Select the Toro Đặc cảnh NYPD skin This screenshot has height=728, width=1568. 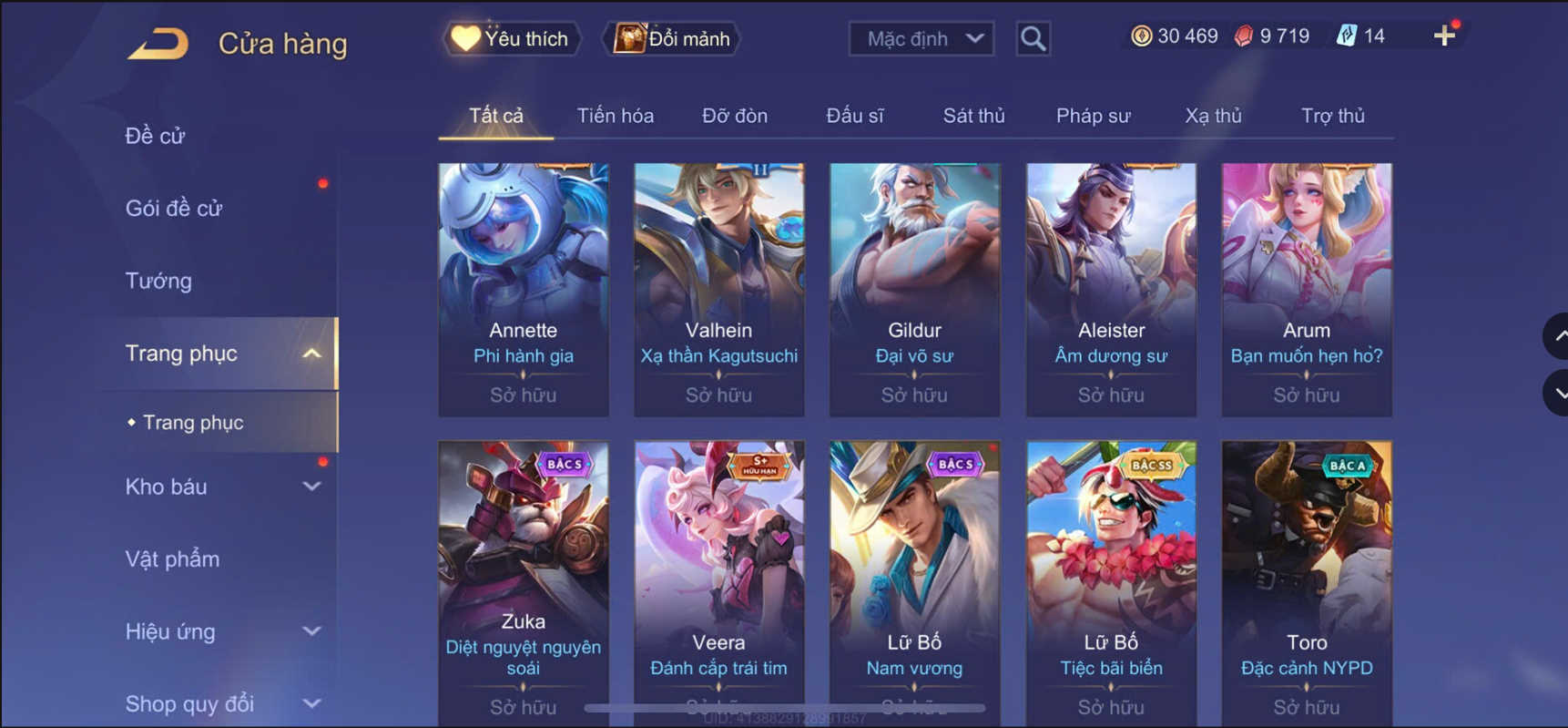pyautogui.click(x=1307, y=583)
